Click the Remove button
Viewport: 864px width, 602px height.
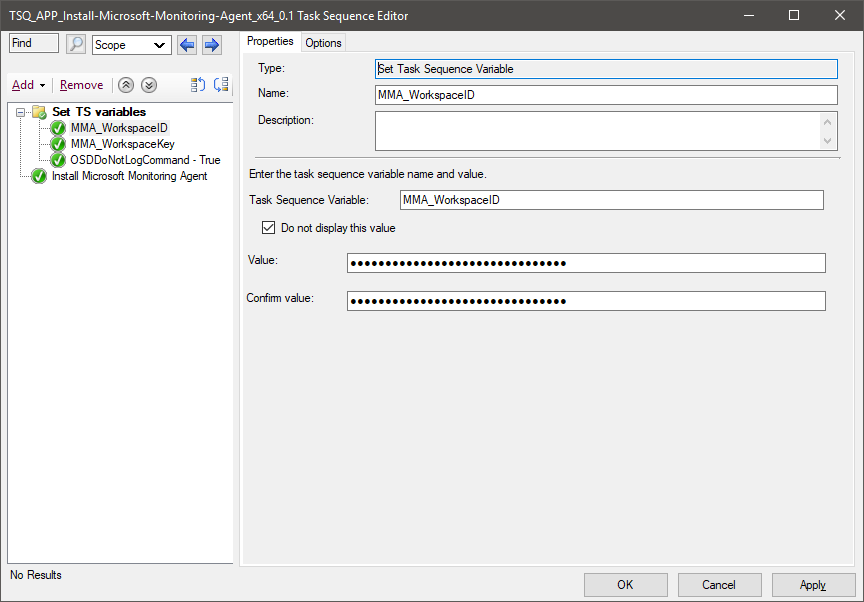[81, 85]
